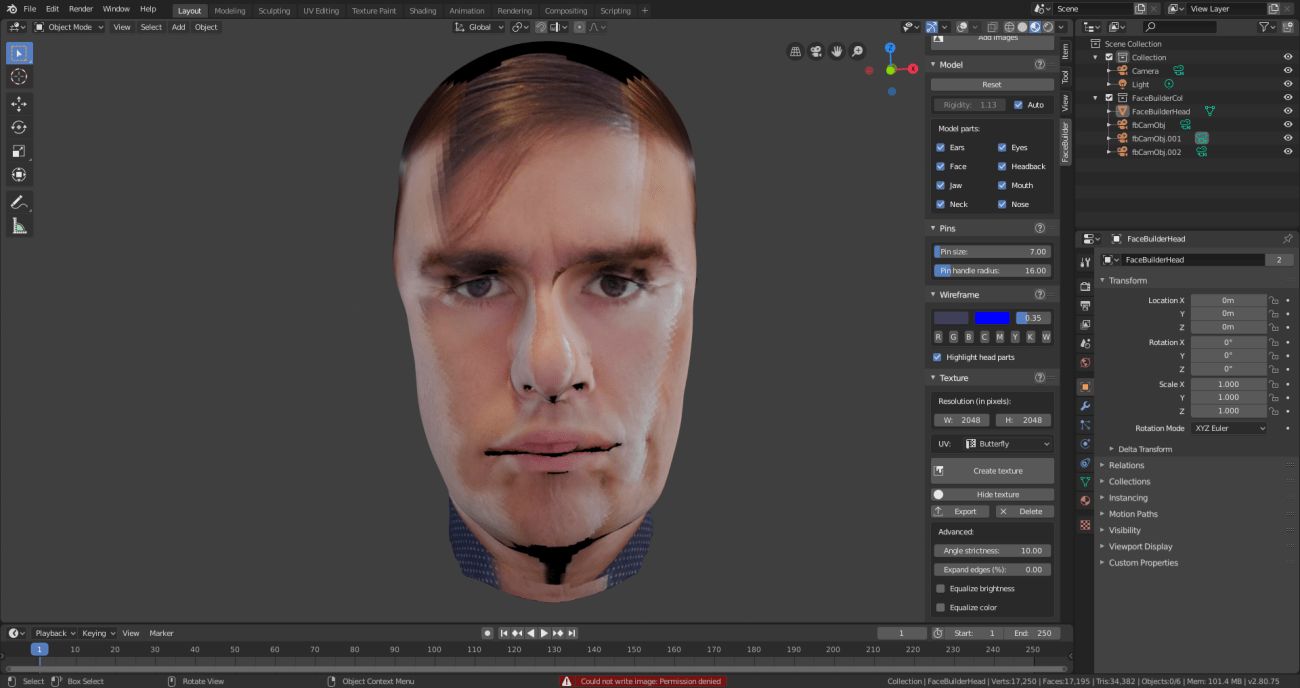This screenshot has height=688, width=1300.
Task: Select the Measure tool
Action: (x=19, y=226)
